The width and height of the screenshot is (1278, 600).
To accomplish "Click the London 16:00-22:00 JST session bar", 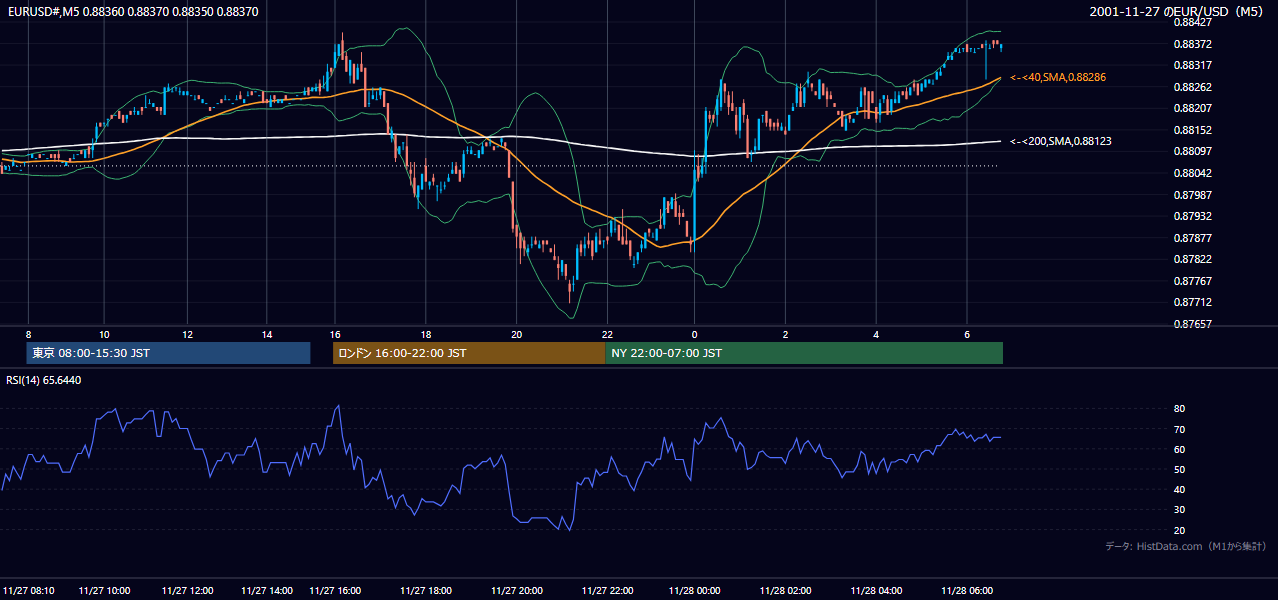I will (x=469, y=353).
